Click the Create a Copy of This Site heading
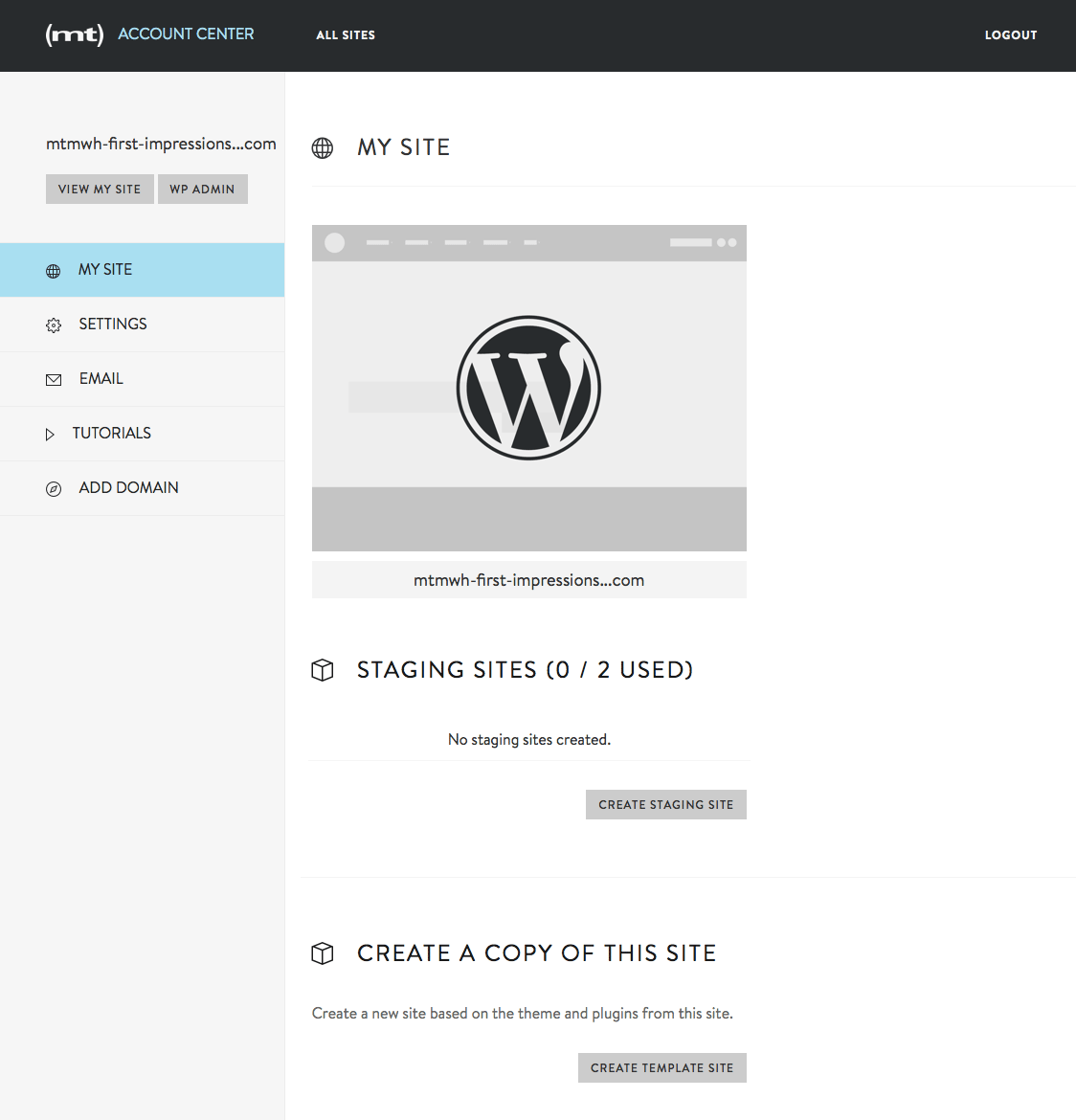Image resolution: width=1076 pixels, height=1120 pixels. (x=537, y=953)
